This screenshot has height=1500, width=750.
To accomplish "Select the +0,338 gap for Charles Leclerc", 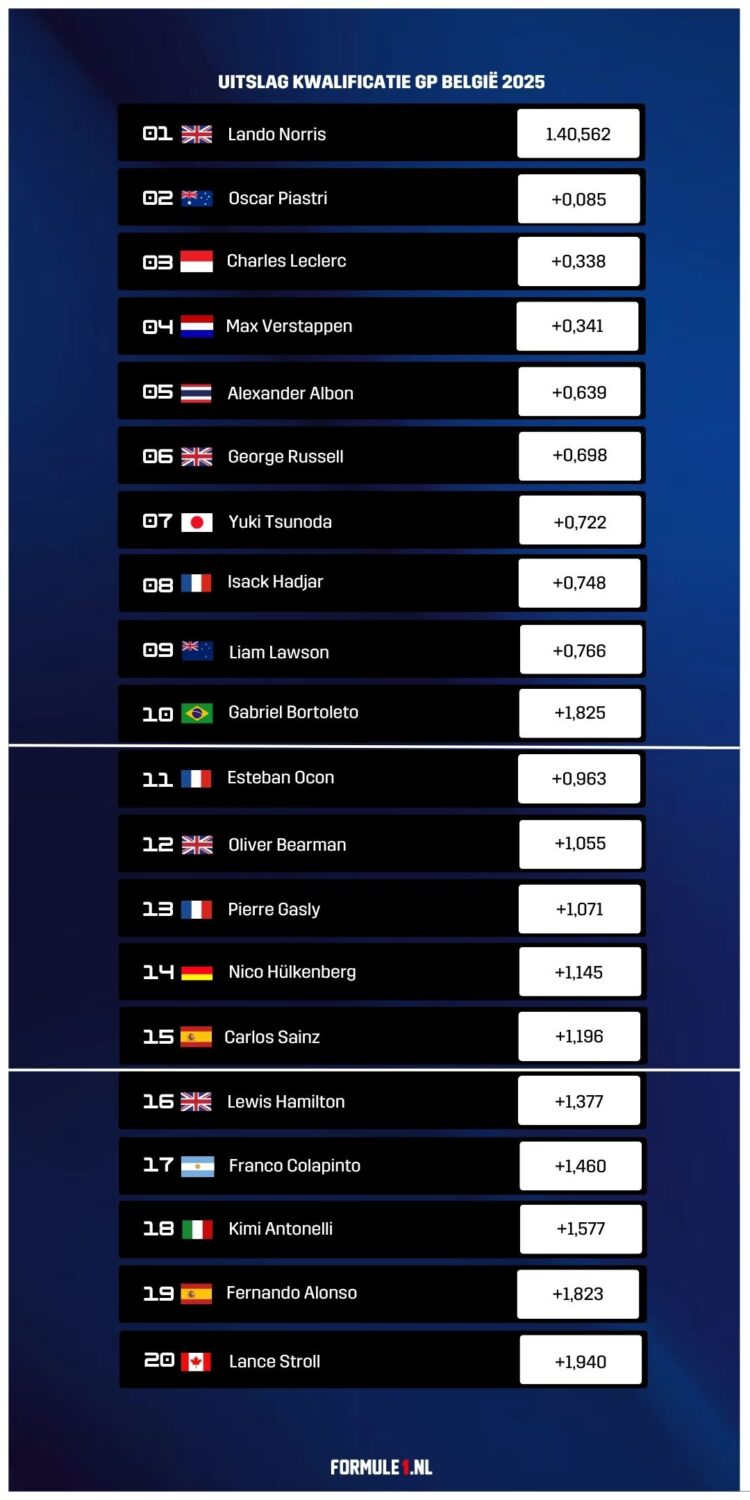I will click(578, 262).
